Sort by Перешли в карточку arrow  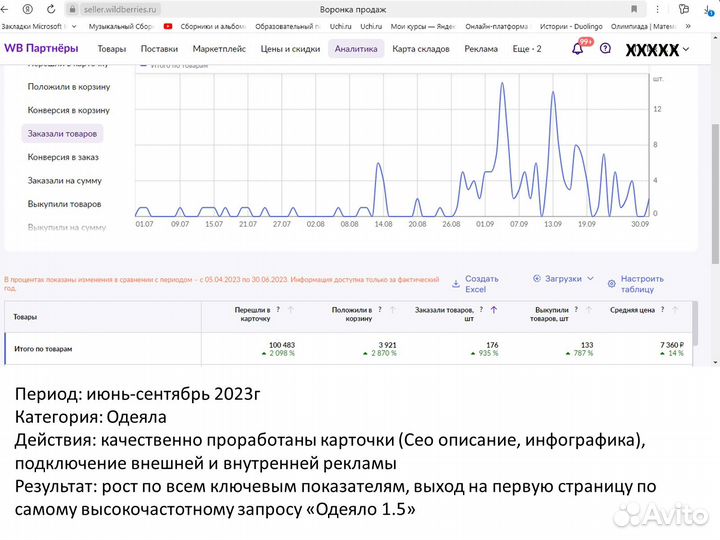click(x=291, y=310)
